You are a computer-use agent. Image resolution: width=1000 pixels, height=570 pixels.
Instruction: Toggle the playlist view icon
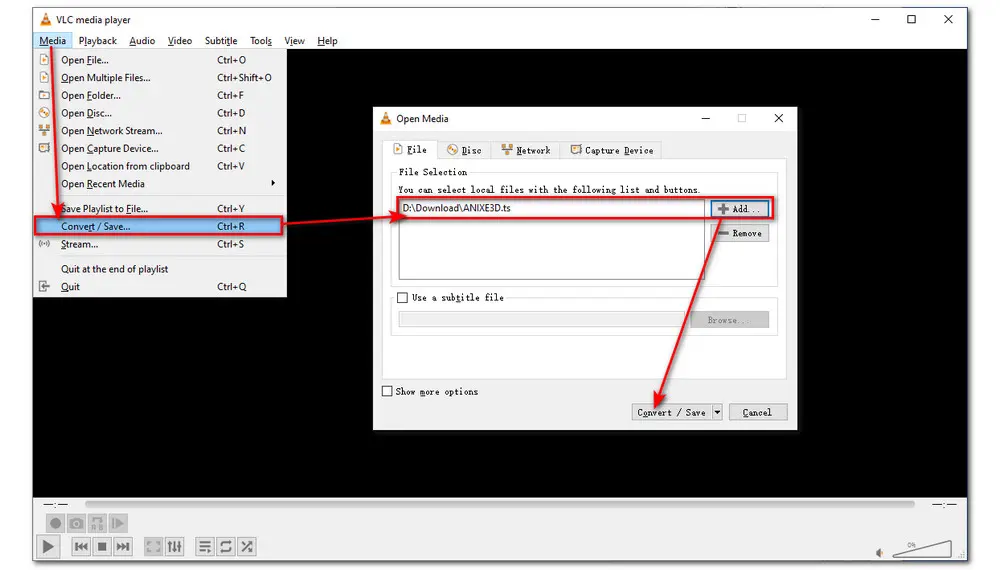205,546
